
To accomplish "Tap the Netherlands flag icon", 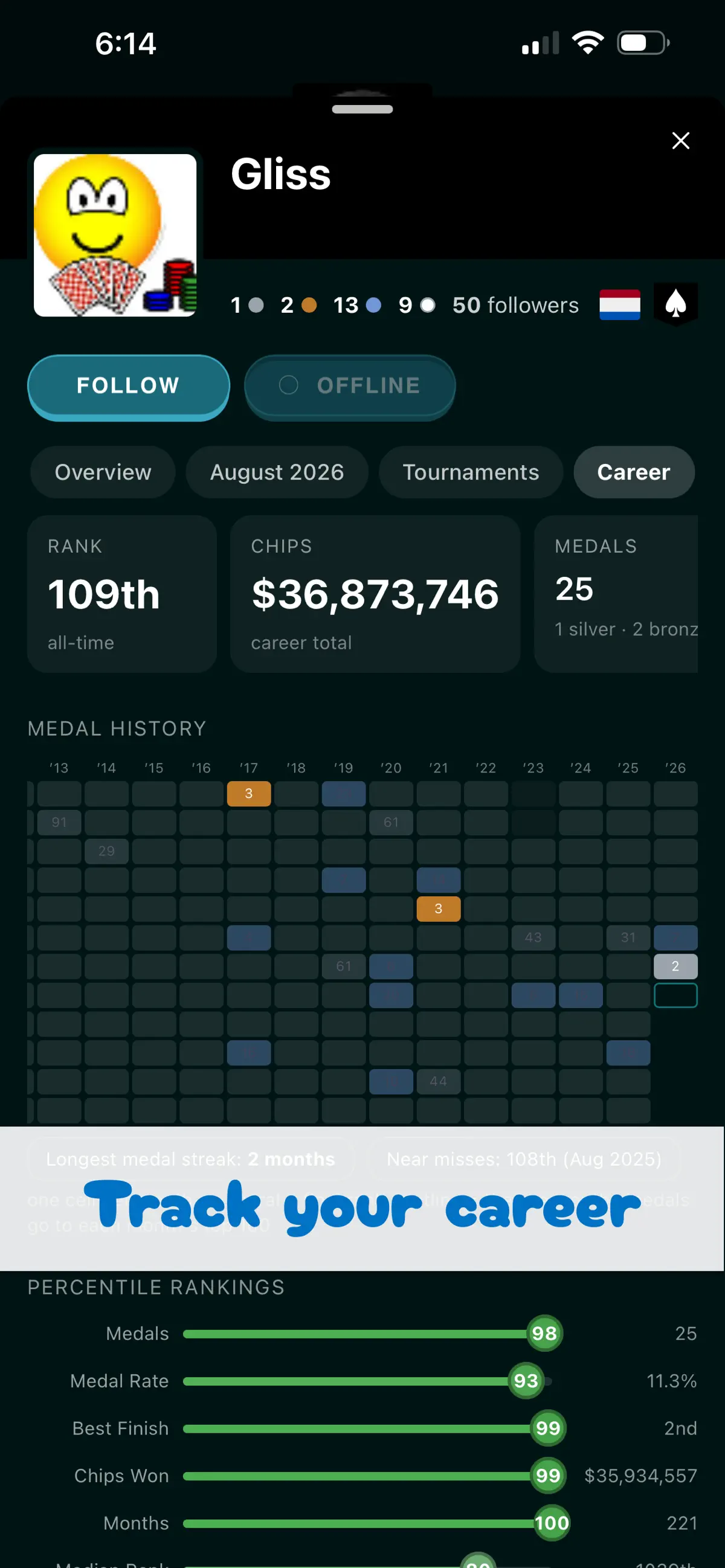I will (x=620, y=304).
